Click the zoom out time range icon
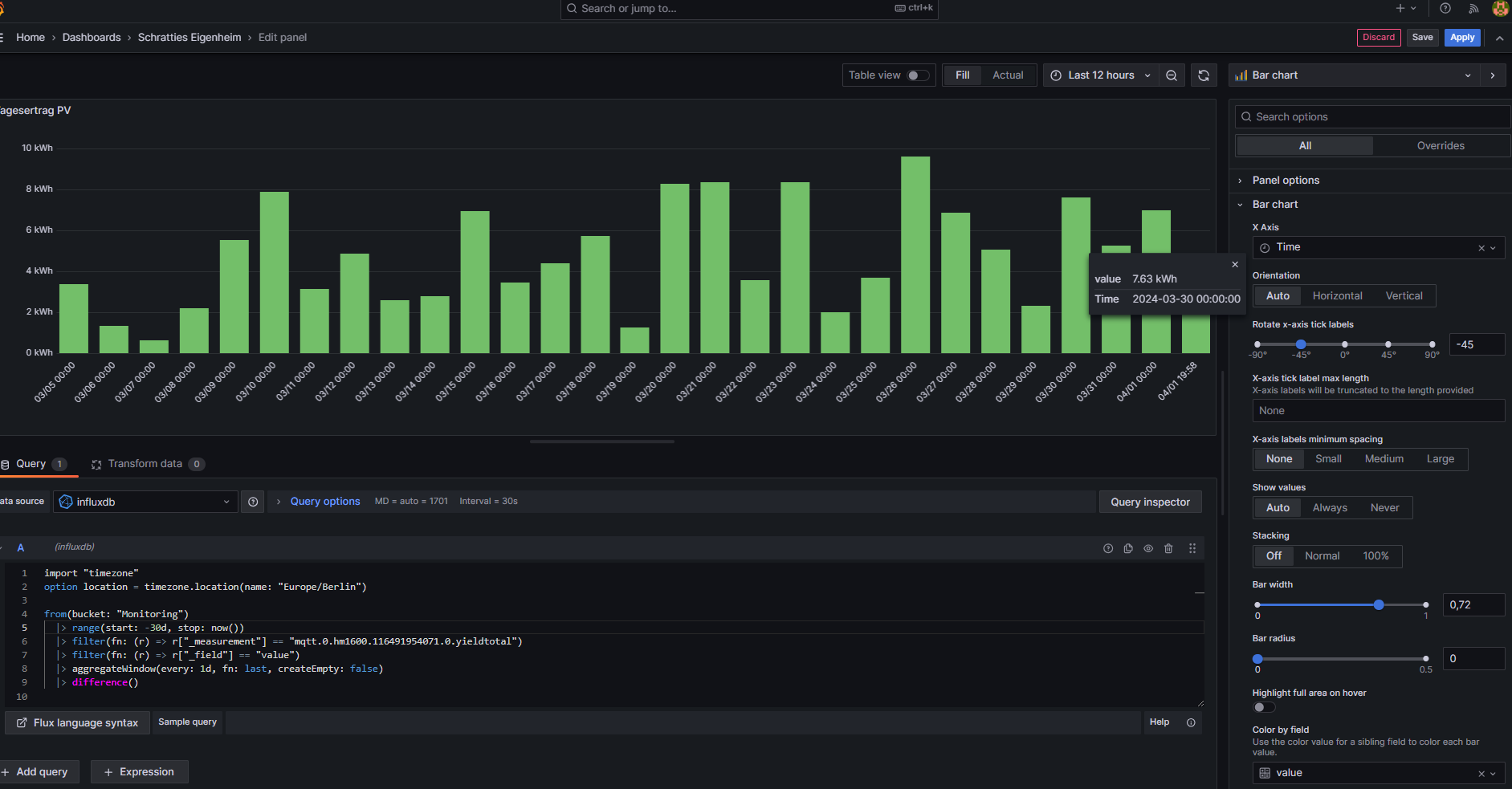Viewport: 1512px width, 789px height. (1172, 75)
